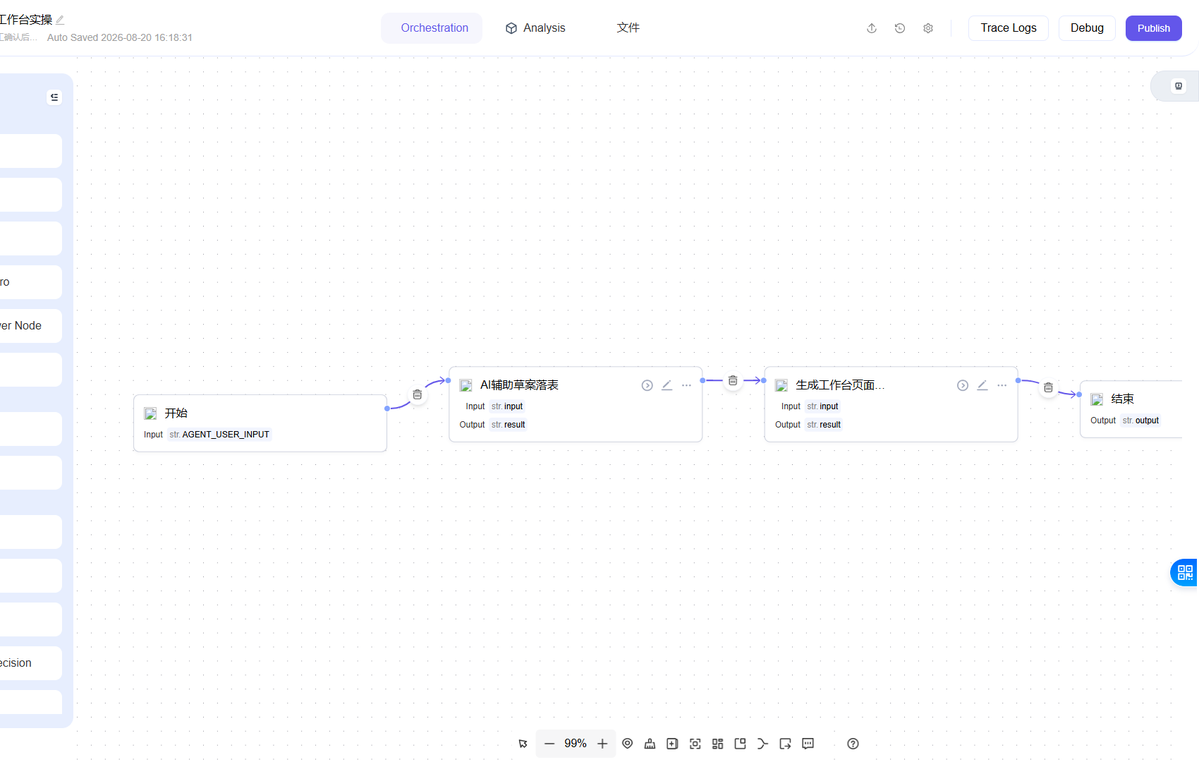Open more options for AI辅助草案落表 node

pyautogui.click(x=687, y=385)
